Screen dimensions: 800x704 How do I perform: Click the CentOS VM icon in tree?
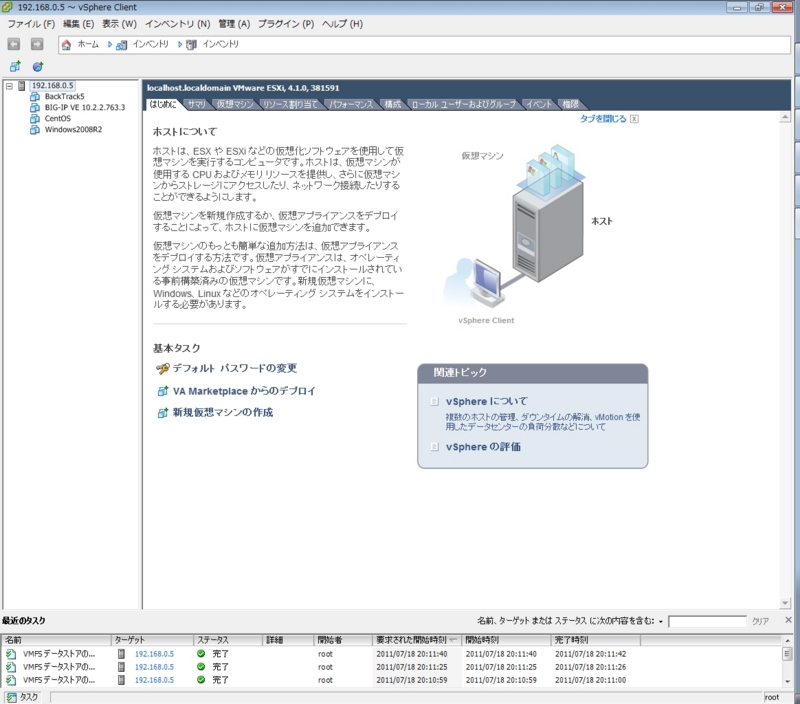tap(35, 118)
